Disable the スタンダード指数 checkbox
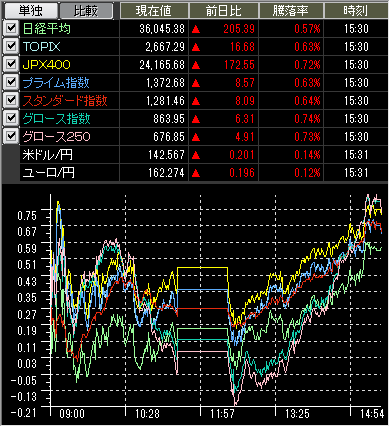Screen dimensions: 390x427 [11, 100]
